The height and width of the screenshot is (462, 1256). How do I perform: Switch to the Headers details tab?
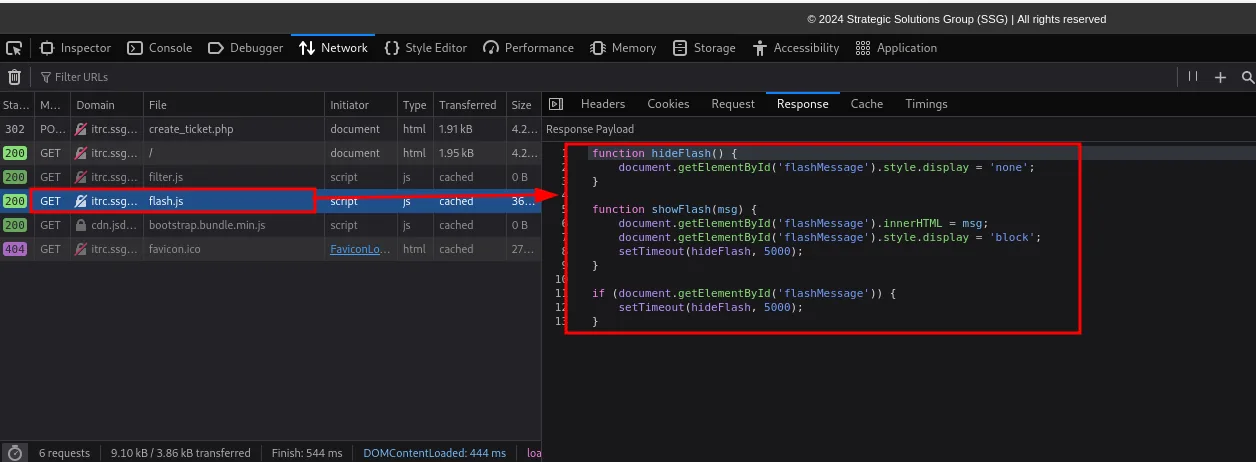(603, 104)
